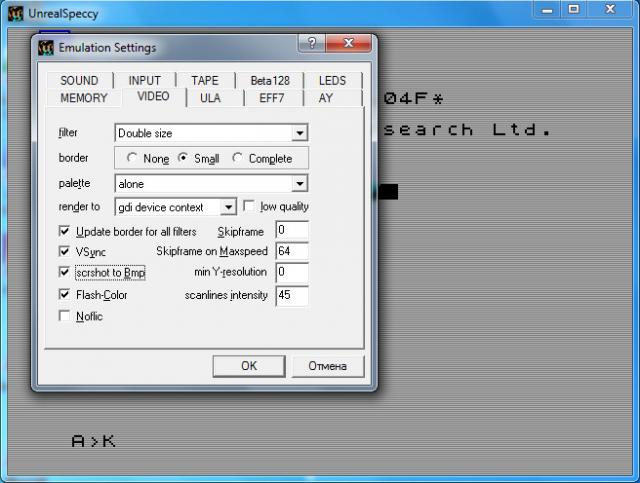Toggle the low quality checkbox
Viewport: 640px width, 483px height.
249,207
